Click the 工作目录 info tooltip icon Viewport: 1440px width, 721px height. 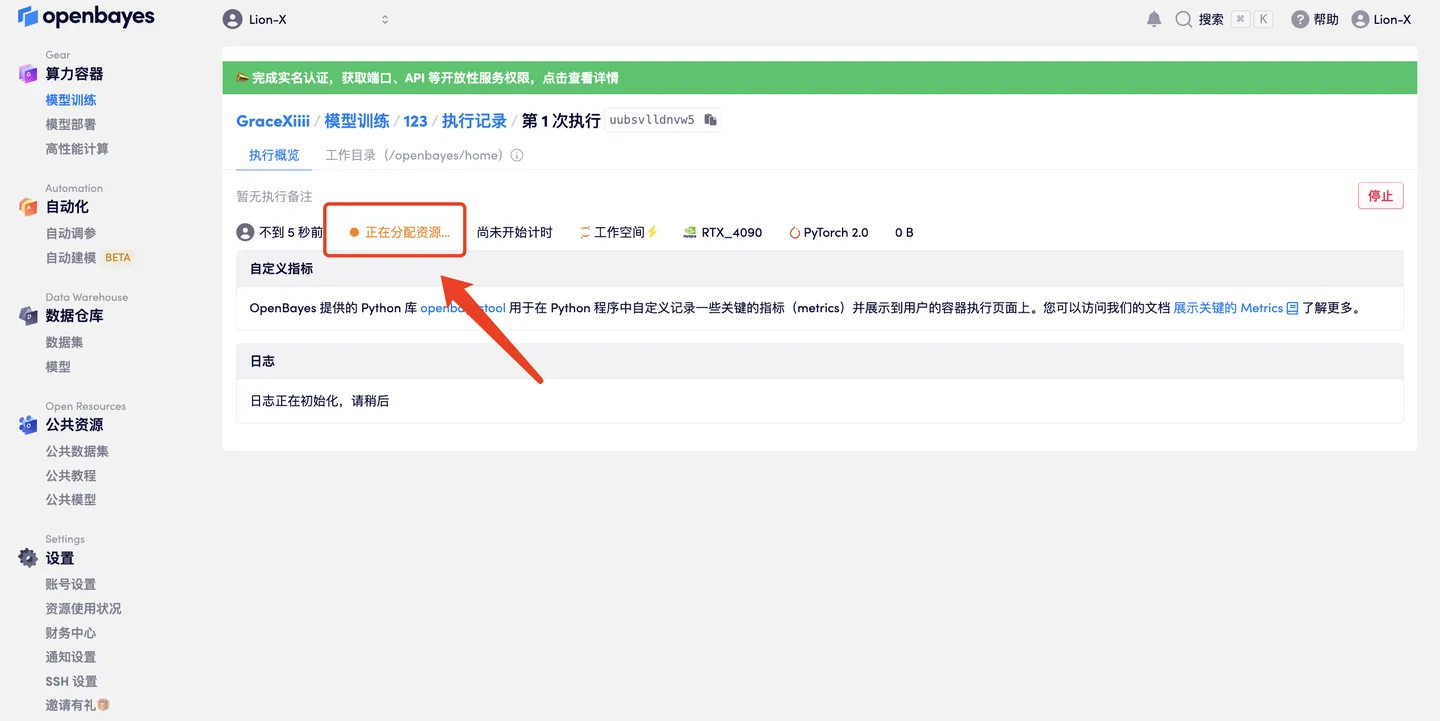[x=514, y=155]
